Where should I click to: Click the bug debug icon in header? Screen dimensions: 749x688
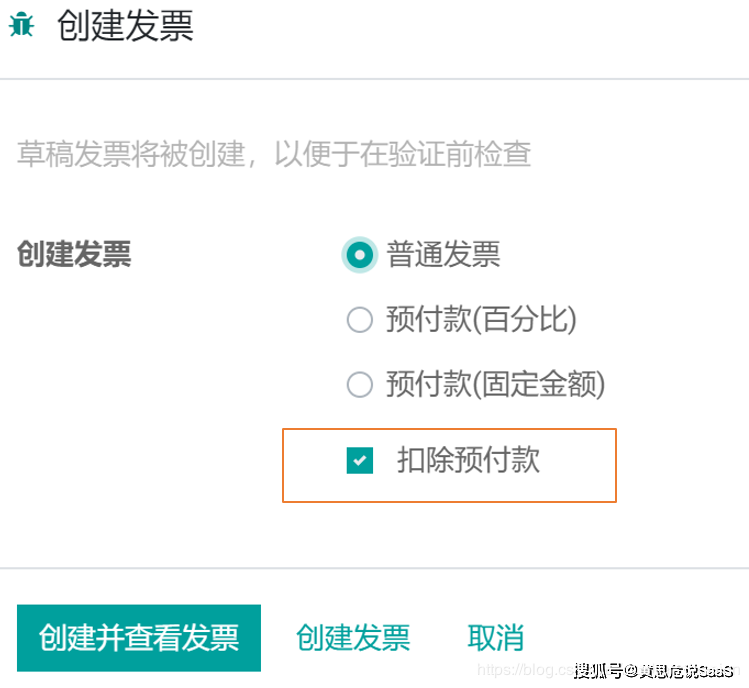(x=21, y=27)
